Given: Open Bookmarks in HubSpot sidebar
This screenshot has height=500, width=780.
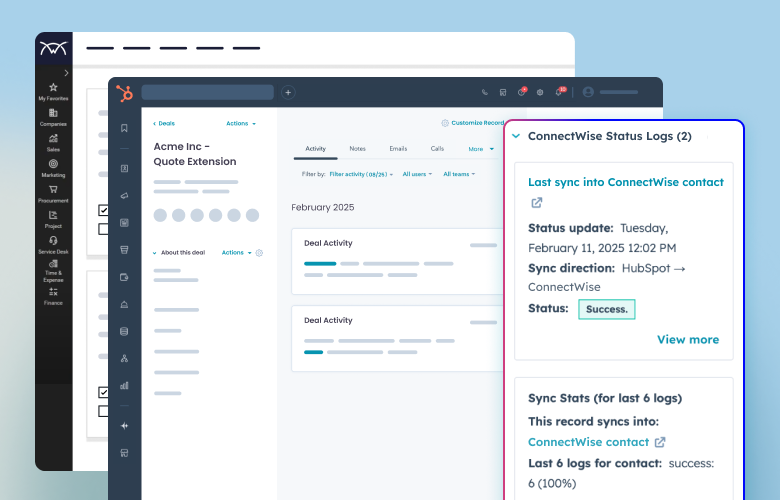Looking at the screenshot, I should [x=124, y=128].
